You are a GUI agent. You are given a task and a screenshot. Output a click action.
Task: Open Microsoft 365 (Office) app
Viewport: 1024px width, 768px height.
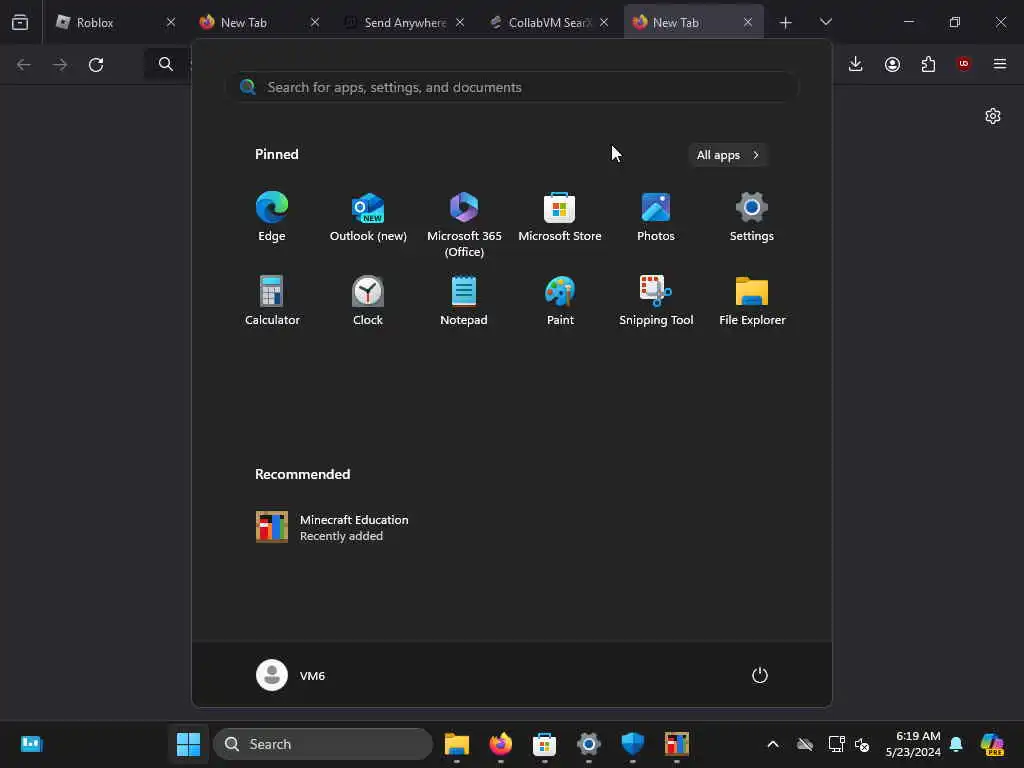[464, 225]
